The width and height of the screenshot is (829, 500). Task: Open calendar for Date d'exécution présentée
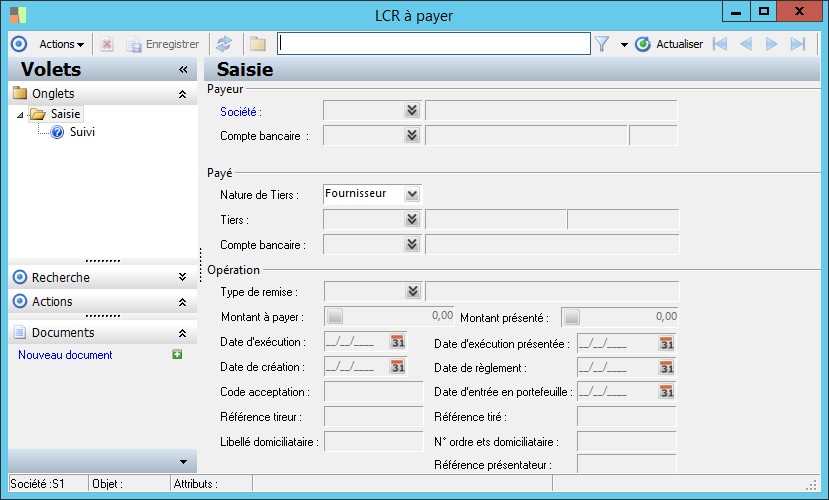tap(666, 344)
